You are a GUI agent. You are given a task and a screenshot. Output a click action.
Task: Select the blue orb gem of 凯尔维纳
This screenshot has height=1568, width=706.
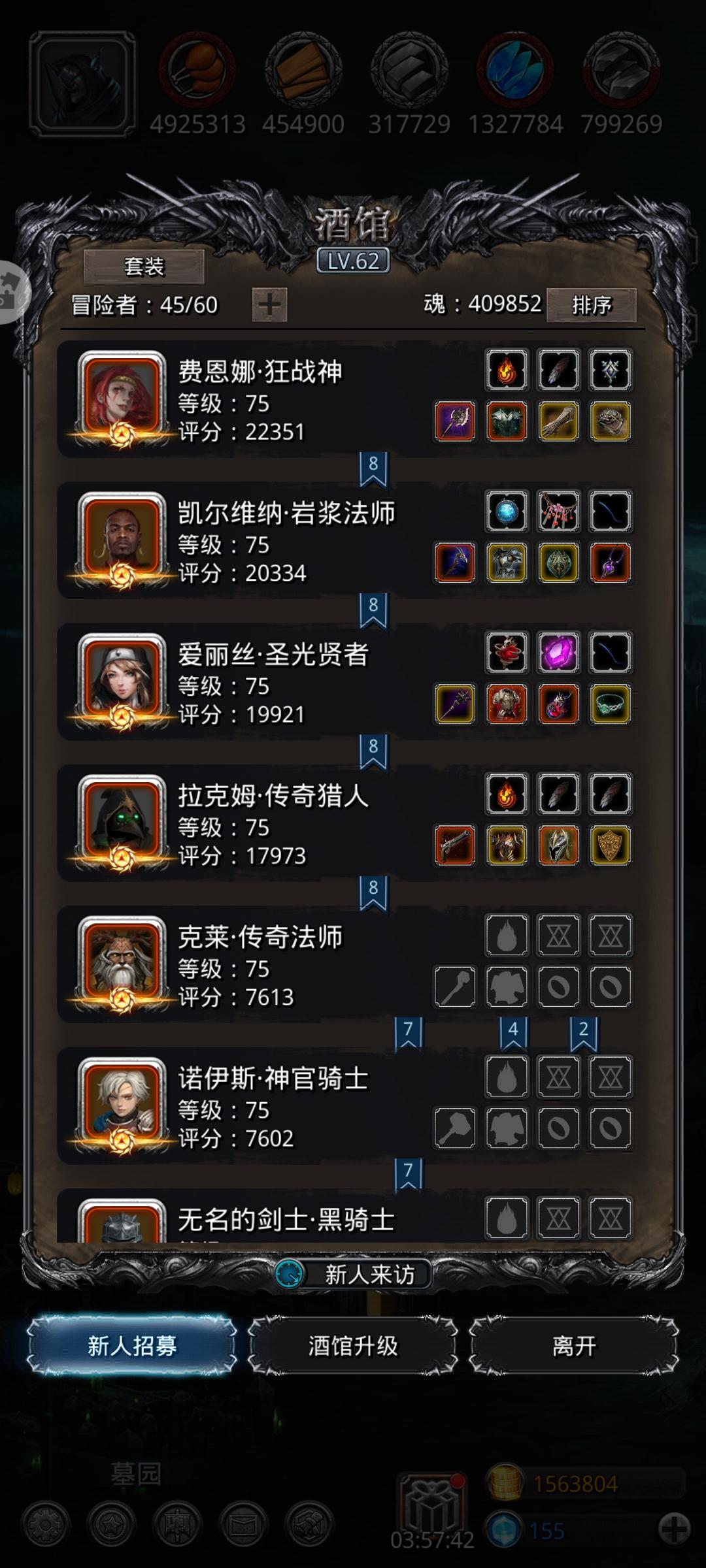pyautogui.click(x=507, y=511)
